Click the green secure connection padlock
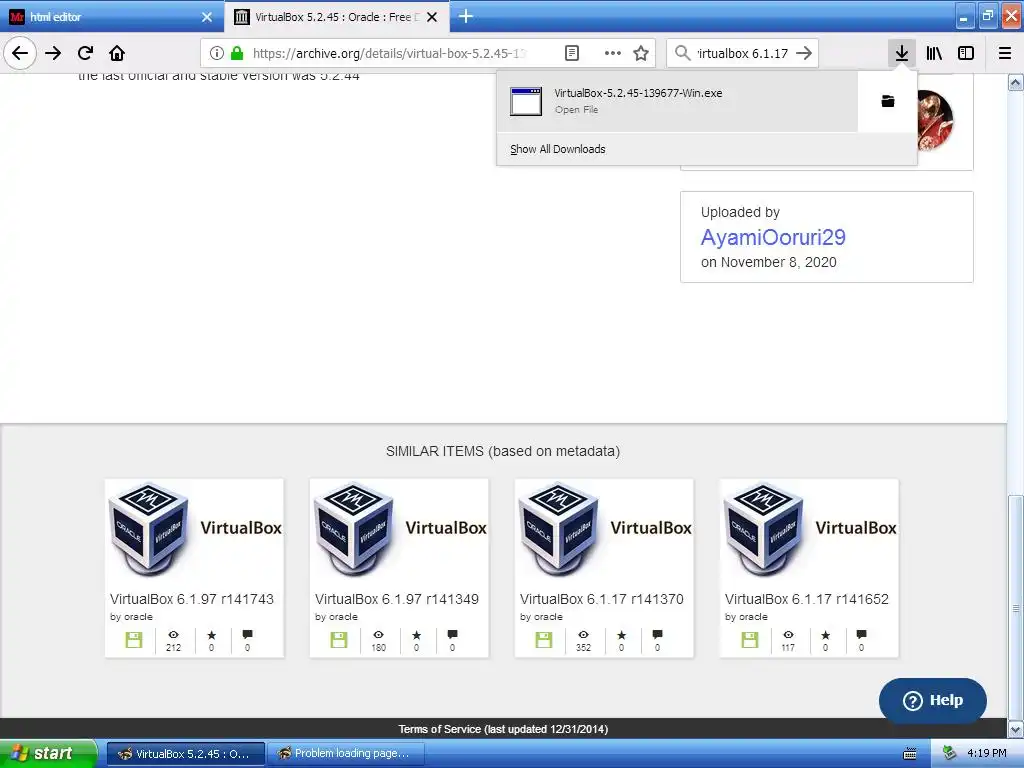 pyautogui.click(x=237, y=53)
